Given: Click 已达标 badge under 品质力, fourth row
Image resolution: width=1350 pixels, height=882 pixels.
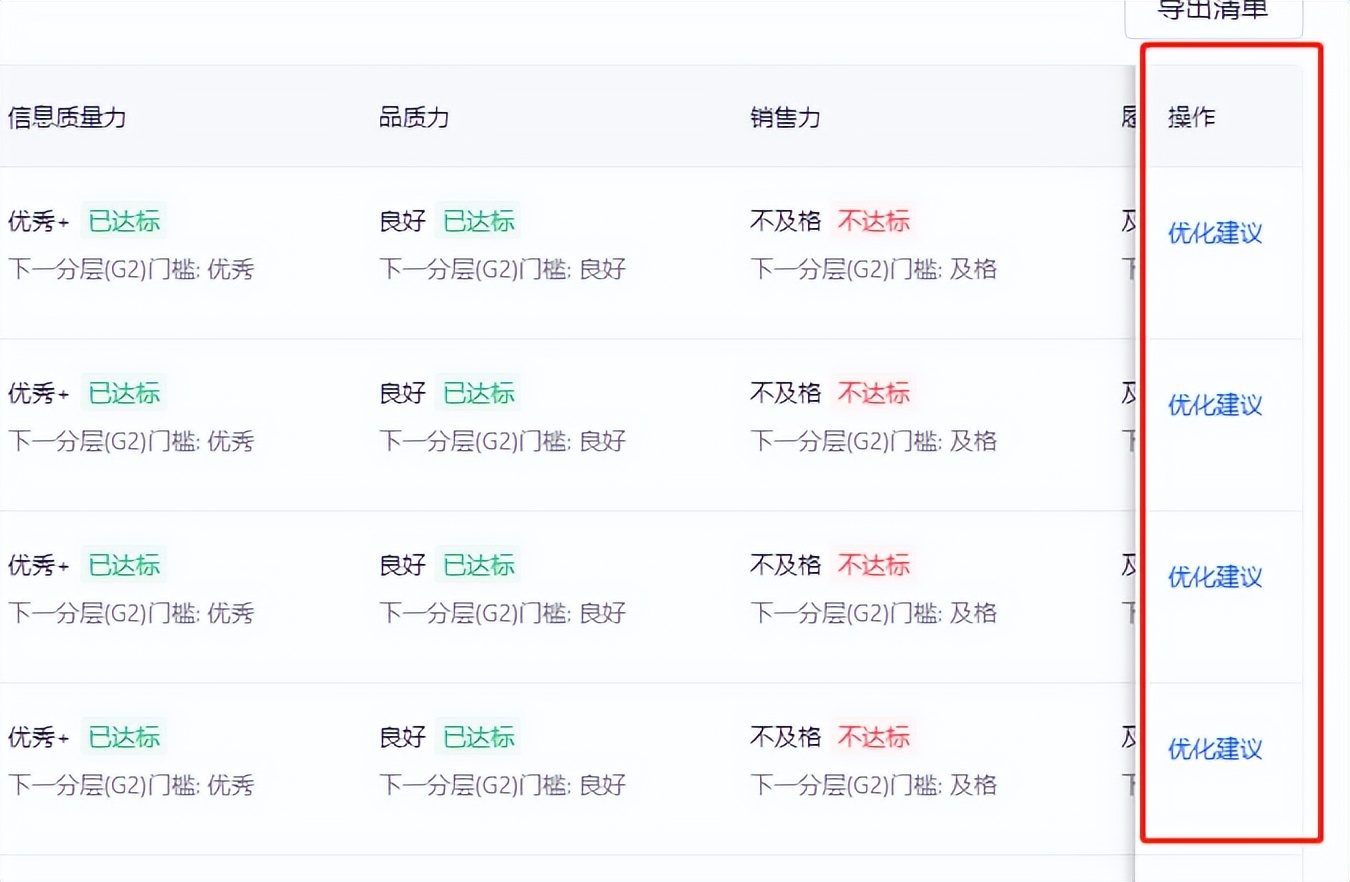Looking at the screenshot, I should (x=479, y=737).
